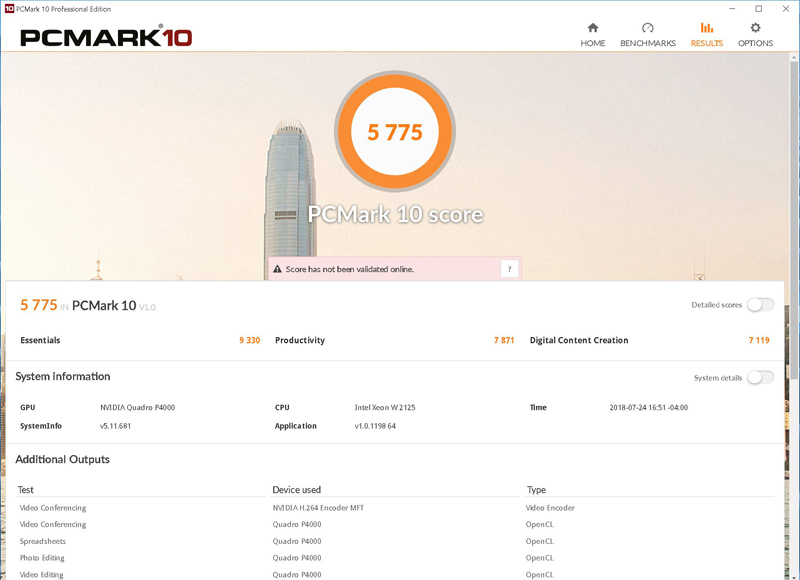Click the Application version v1.0.1198 64

(375, 426)
